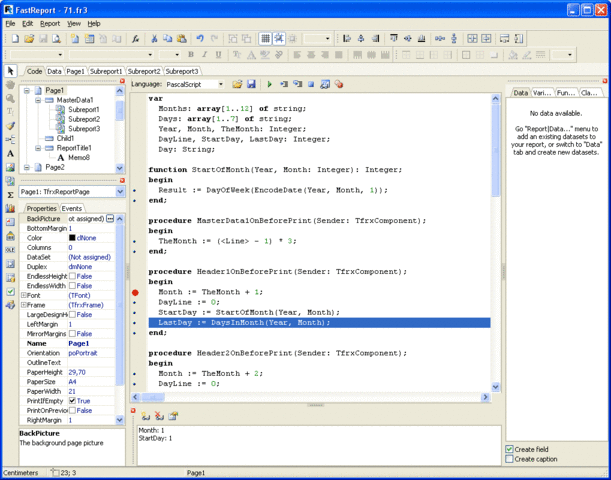Click the green Run script icon
Viewport: 611px width, 480px height.
point(270,85)
